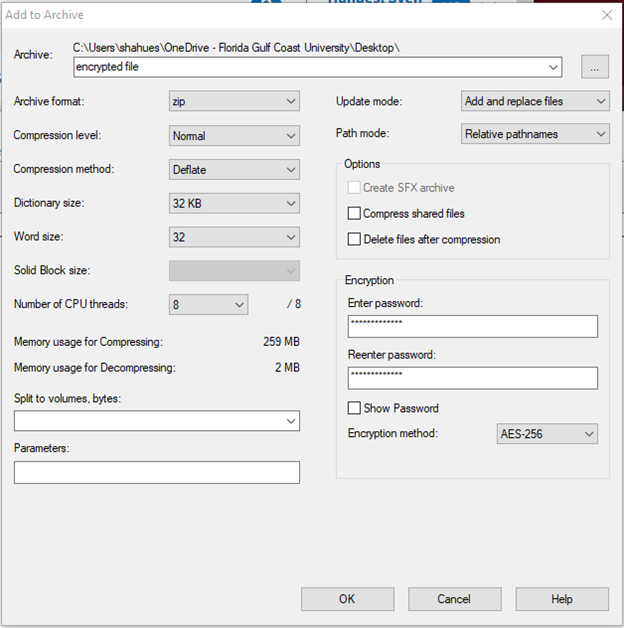Click the Enter password field
Image resolution: width=624 pixels, height=628 pixels.
pos(472,327)
